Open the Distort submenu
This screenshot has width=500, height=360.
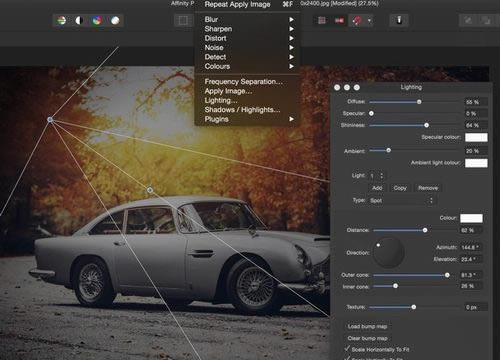click(247, 38)
